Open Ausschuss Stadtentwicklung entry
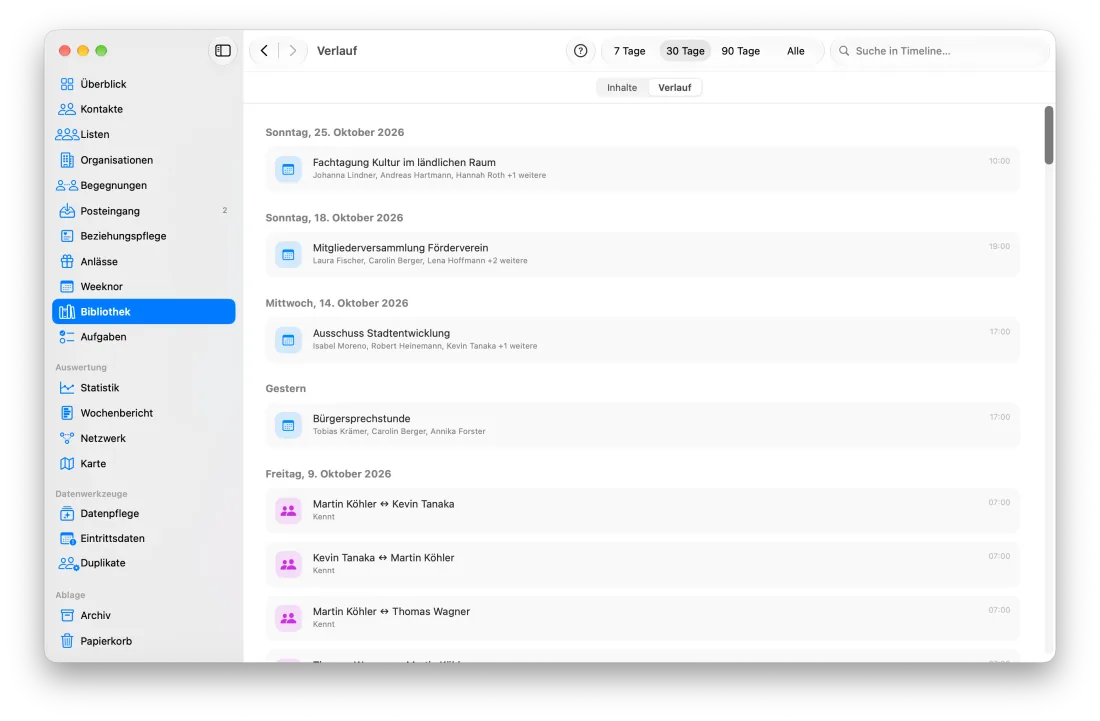 click(642, 339)
